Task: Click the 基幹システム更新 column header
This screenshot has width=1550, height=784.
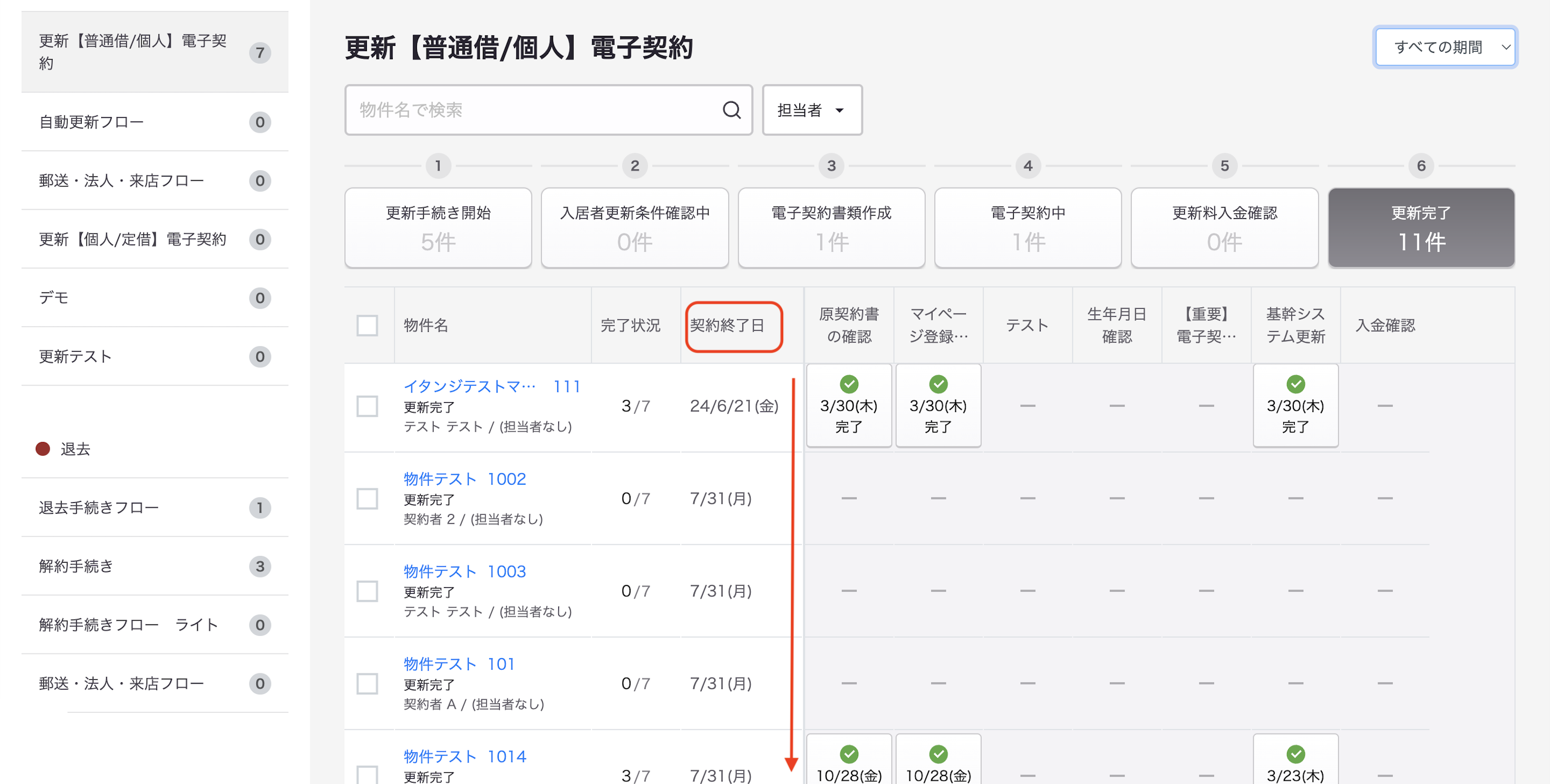Action: click(x=1295, y=325)
